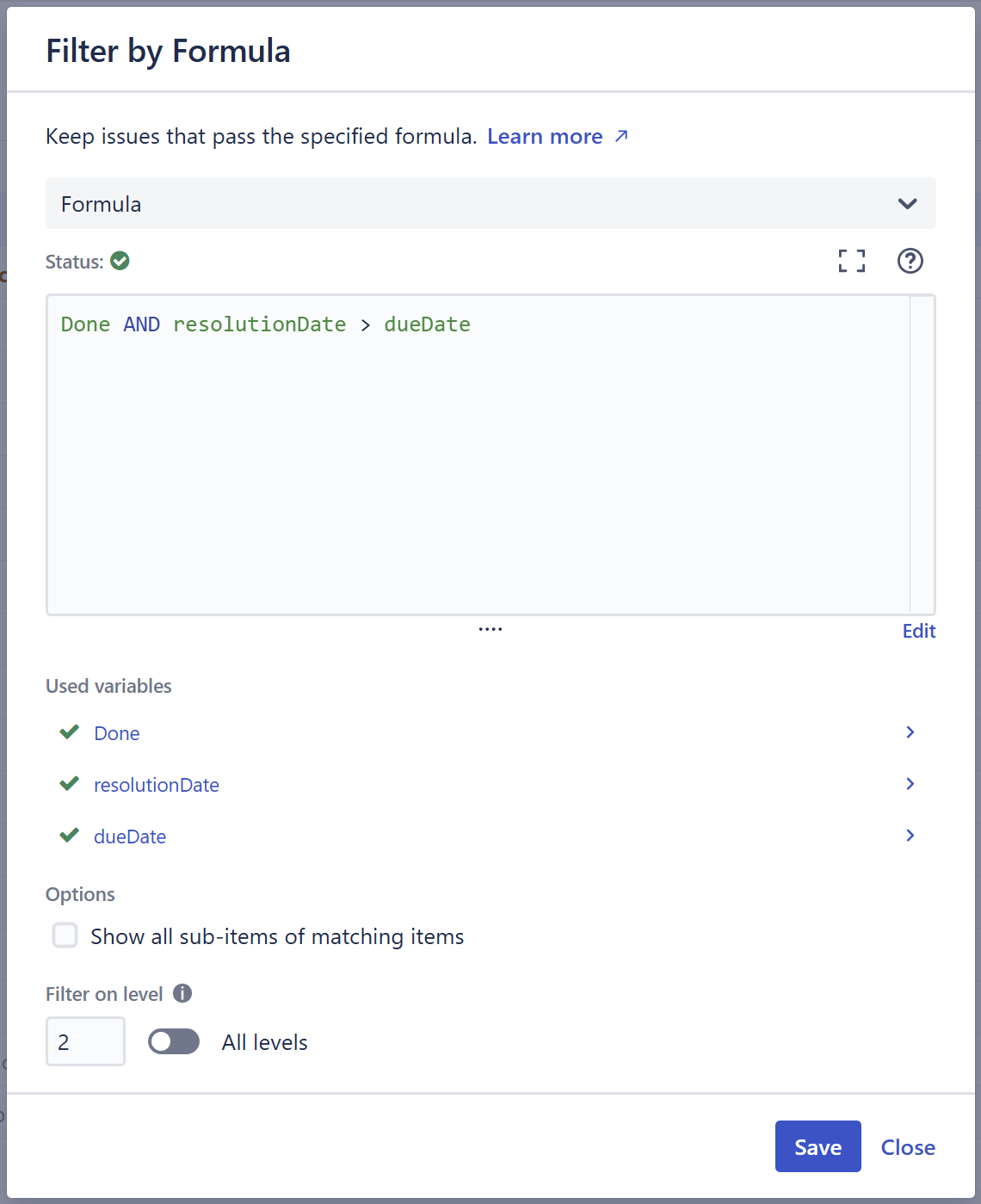Open the Formula type dropdown
This screenshot has height=1204, width=981.
click(x=906, y=204)
